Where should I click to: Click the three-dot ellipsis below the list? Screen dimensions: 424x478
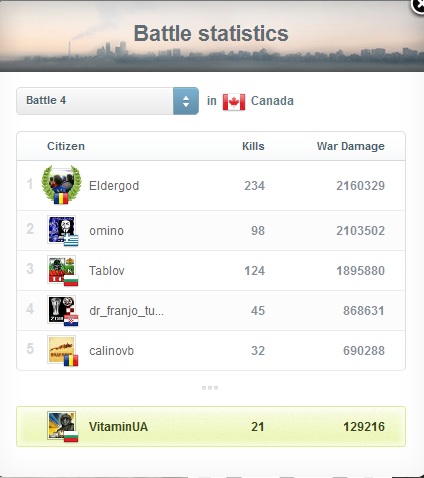click(210, 388)
